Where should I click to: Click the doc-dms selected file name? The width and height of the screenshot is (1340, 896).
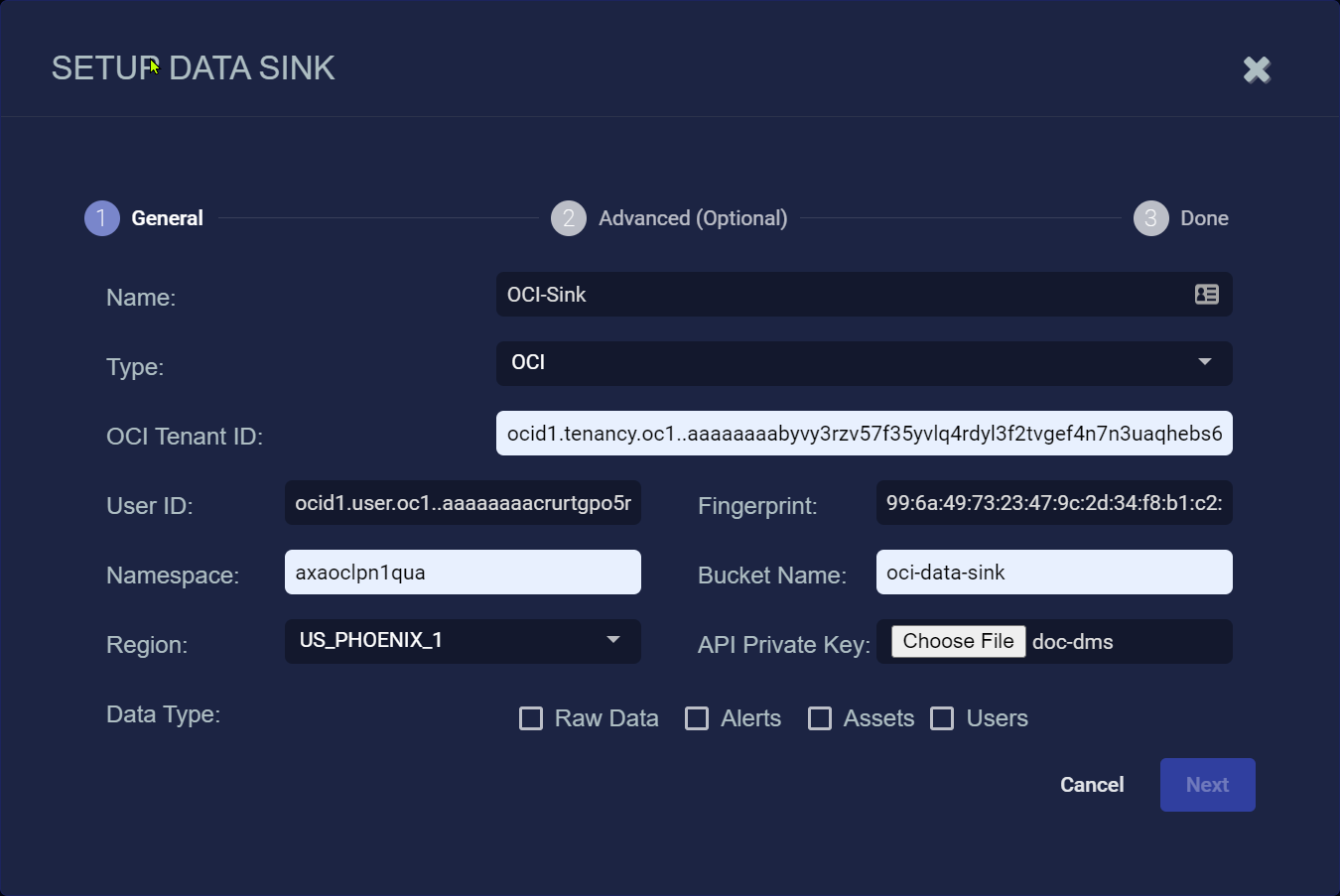(1073, 642)
